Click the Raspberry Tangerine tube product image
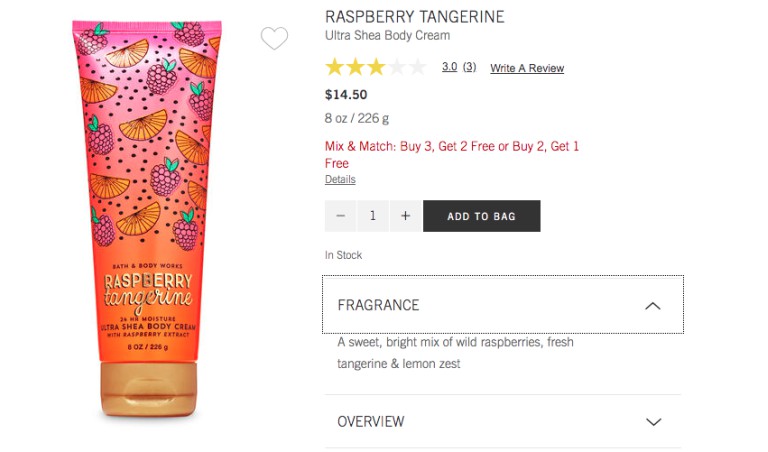Viewport: 768px width, 452px height. tap(146, 220)
